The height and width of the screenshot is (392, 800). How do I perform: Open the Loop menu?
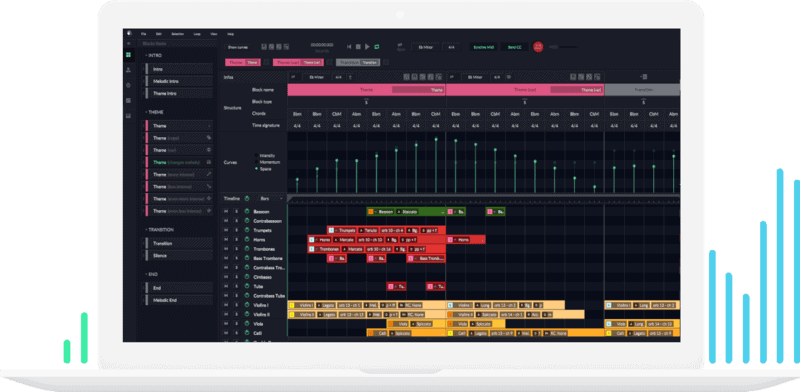pyautogui.click(x=197, y=34)
